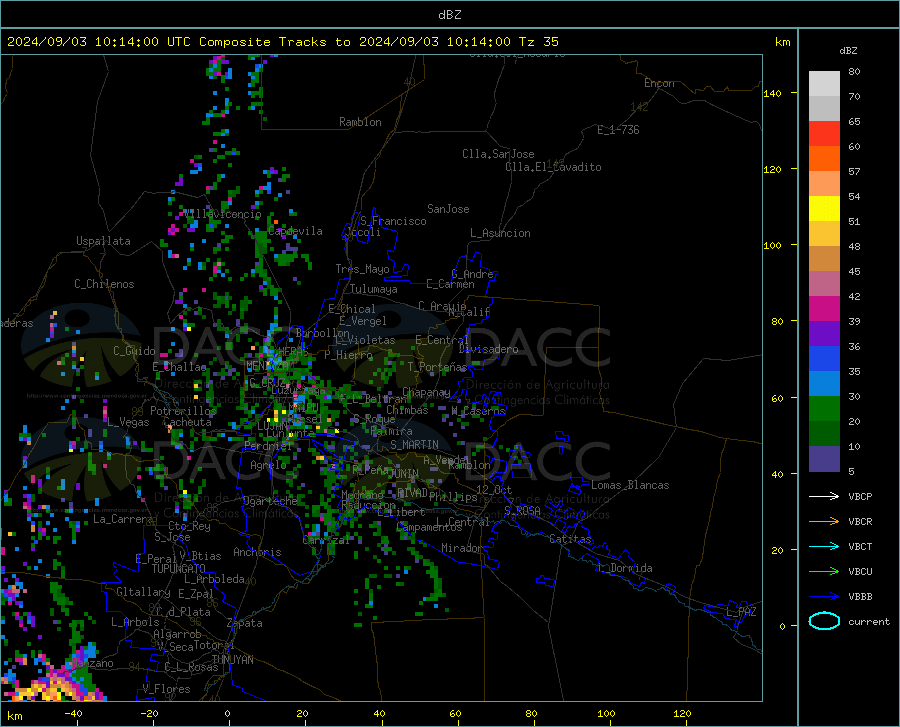Viewport: 900px width, 727px height.
Task: Click the S_MARTIN place label
Action: click(414, 445)
